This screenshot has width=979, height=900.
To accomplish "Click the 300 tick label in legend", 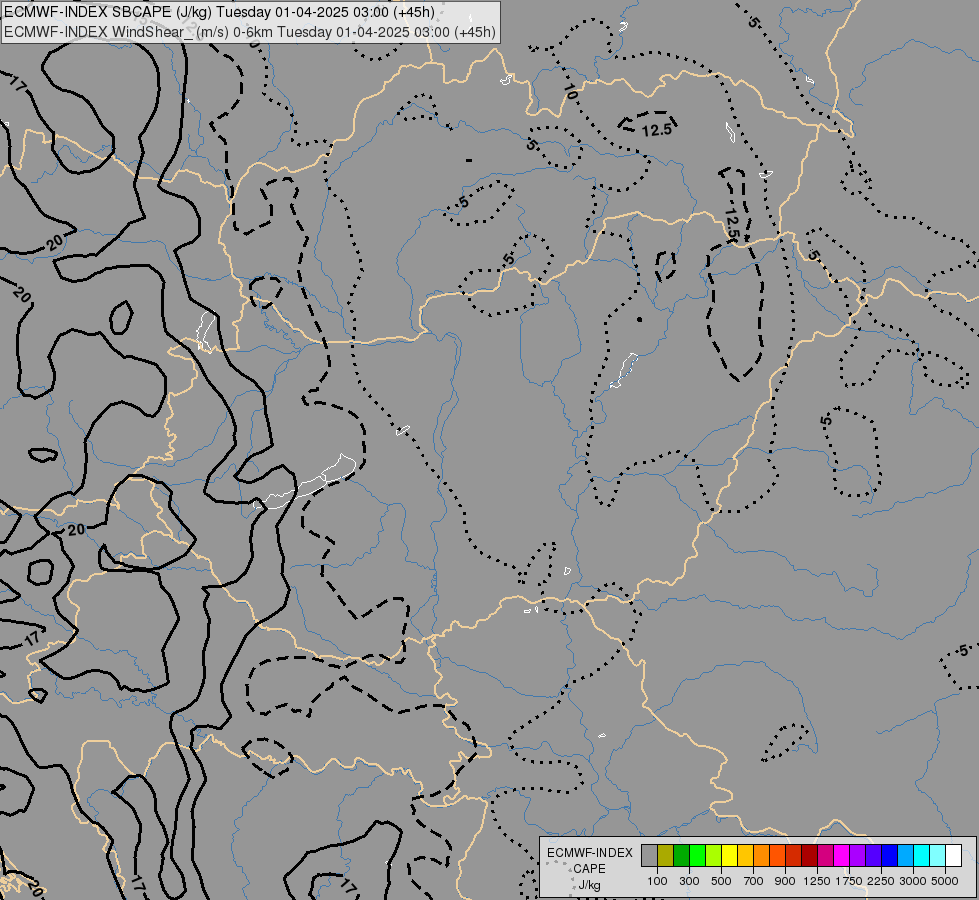I will 689,881.
